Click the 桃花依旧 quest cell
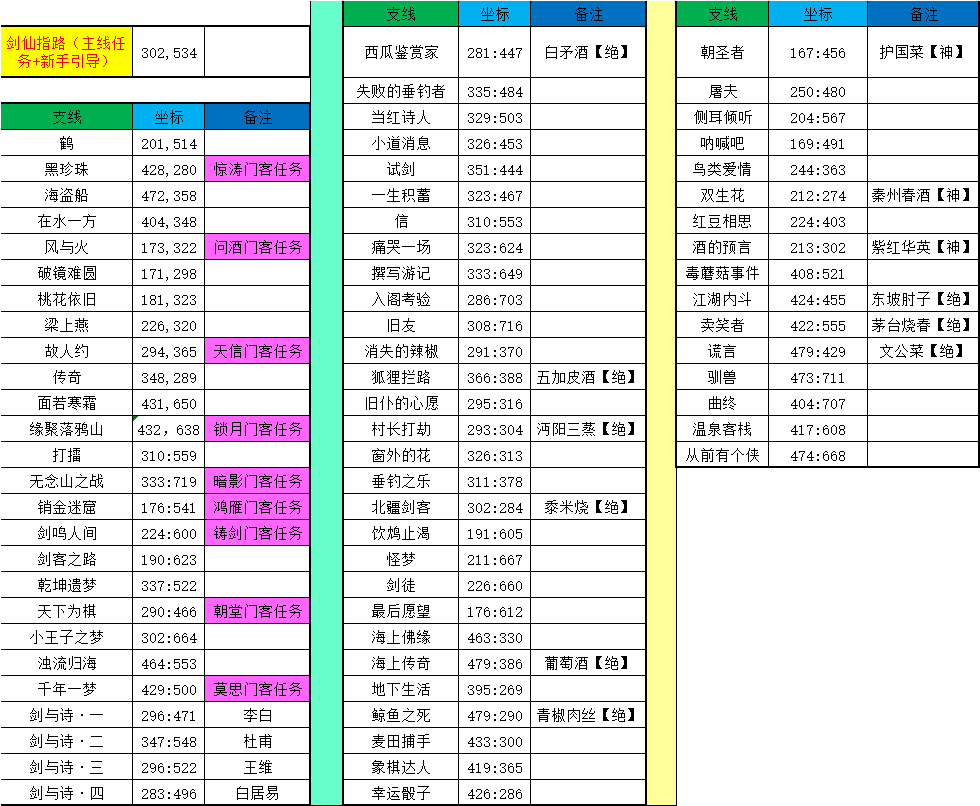980x806 pixels. (x=66, y=299)
